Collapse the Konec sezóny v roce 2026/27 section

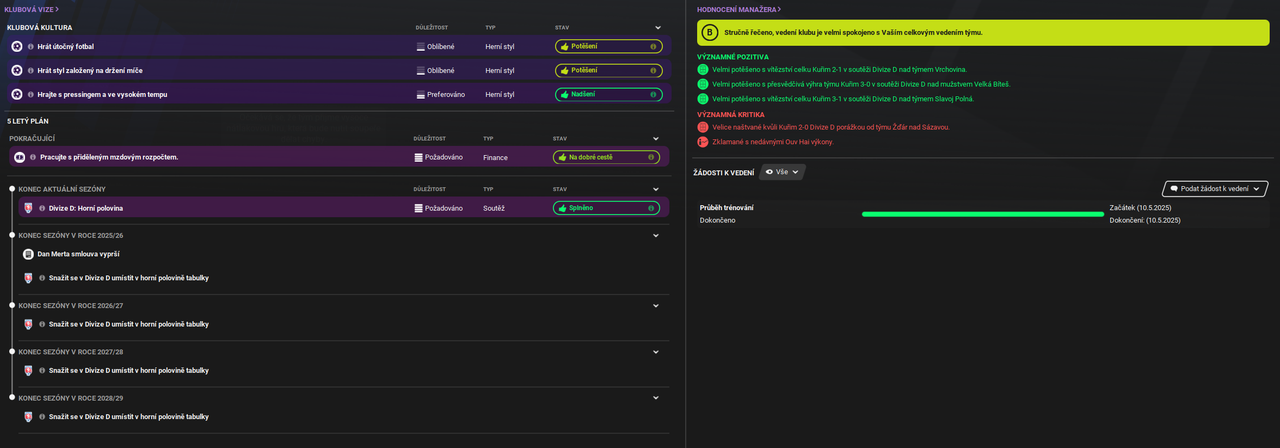656,305
